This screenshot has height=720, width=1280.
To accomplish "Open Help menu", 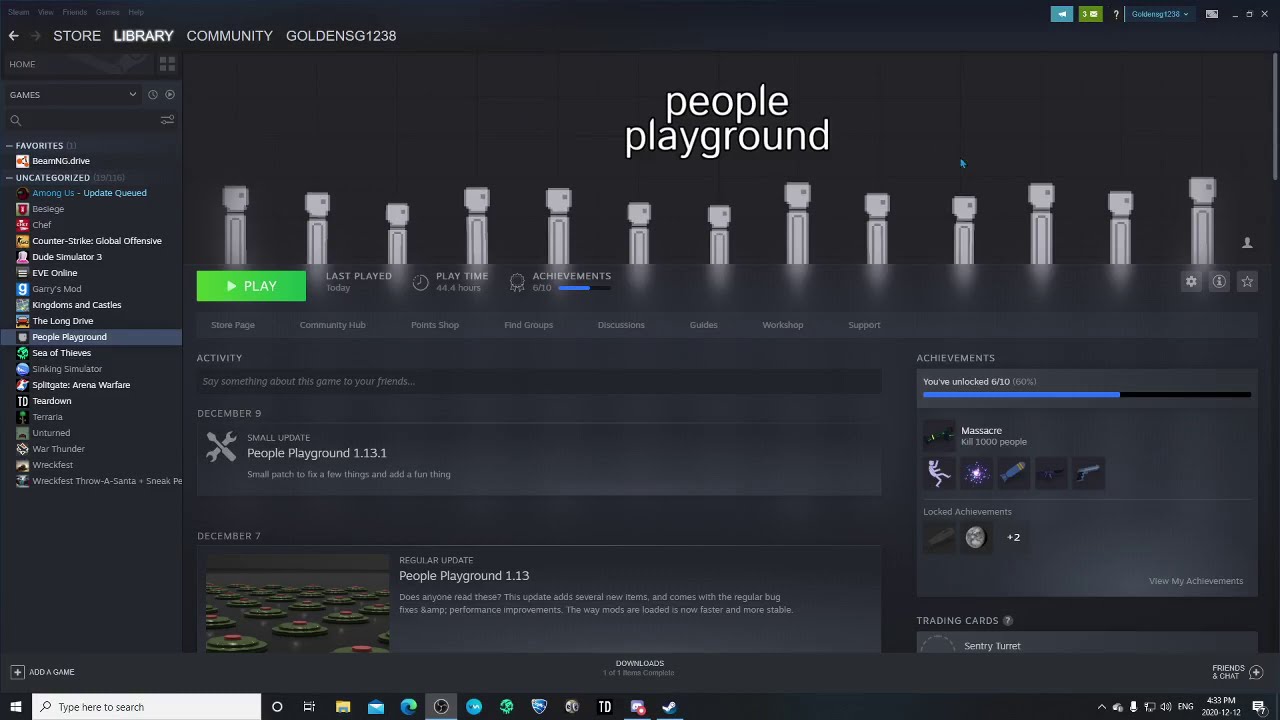I will 136,12.
